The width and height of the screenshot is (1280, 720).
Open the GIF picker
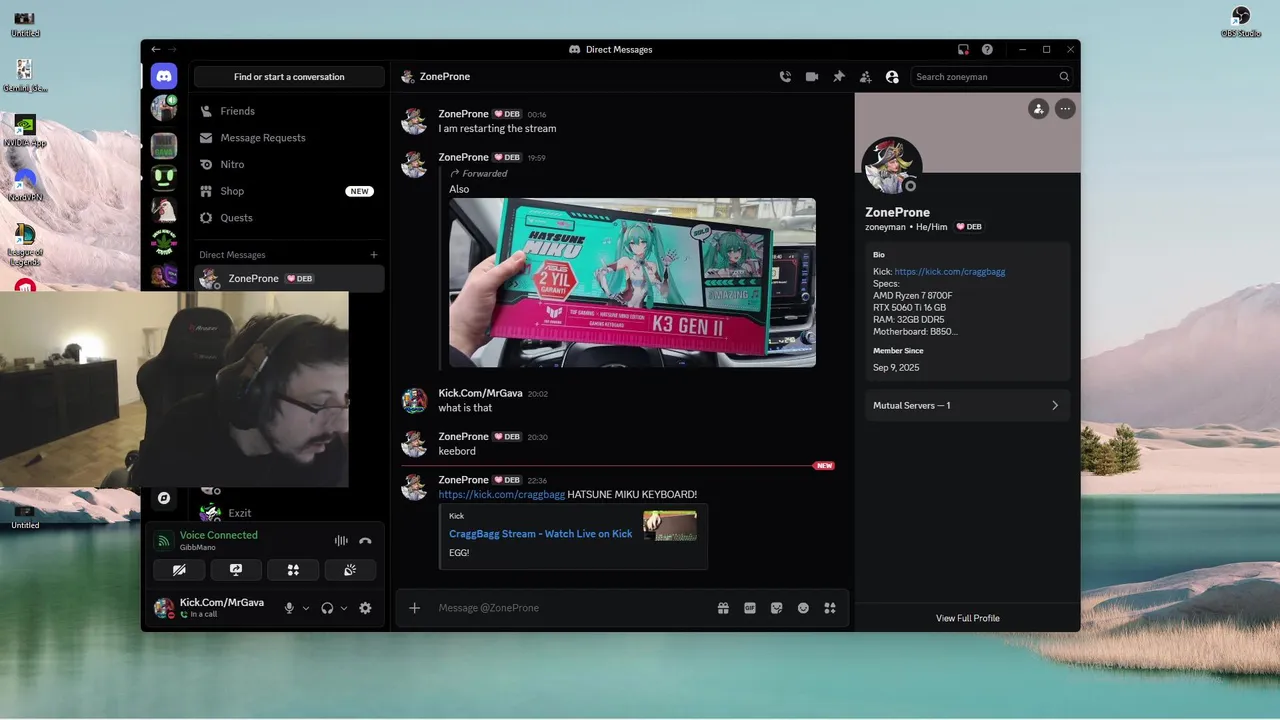click(x=750, y=608)
